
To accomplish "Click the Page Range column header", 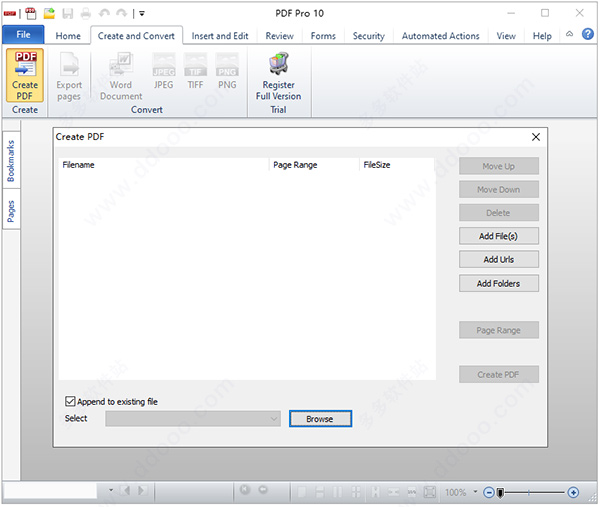I will point(314,165).
